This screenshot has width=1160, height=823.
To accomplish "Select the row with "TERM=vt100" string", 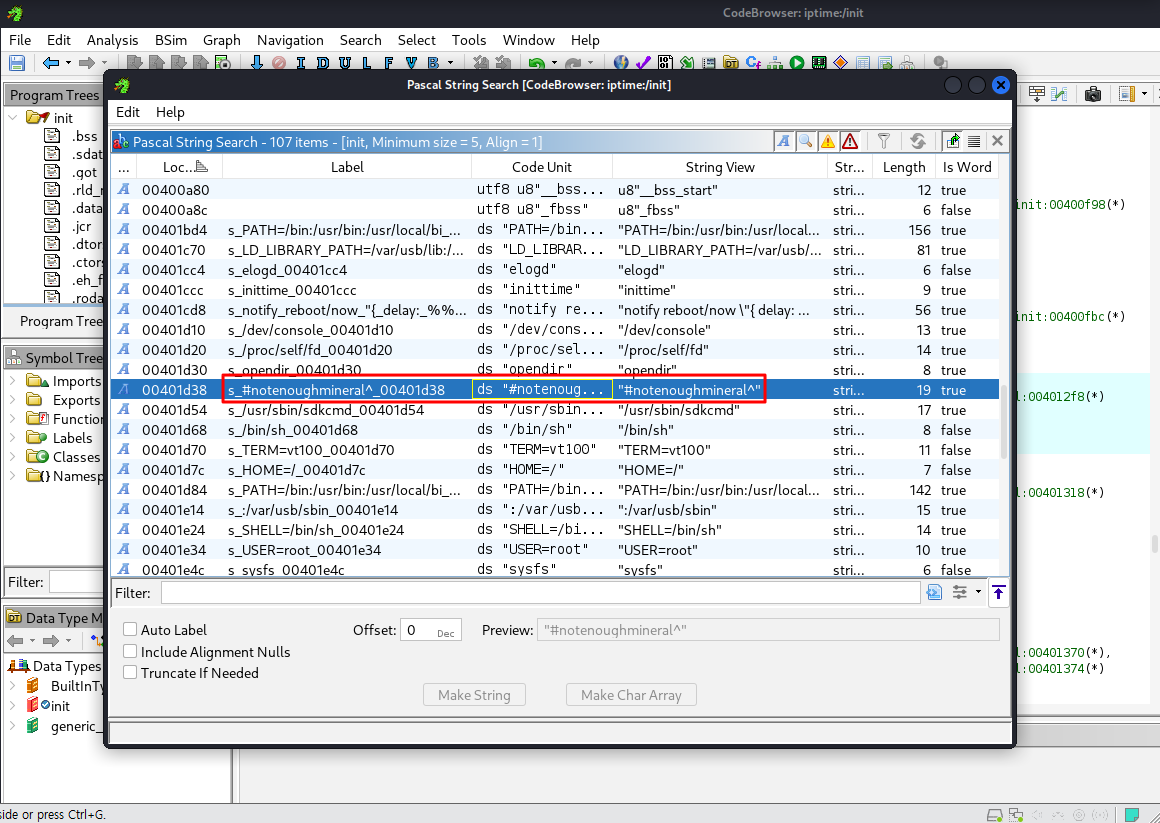I will click(x=555, y=450).
